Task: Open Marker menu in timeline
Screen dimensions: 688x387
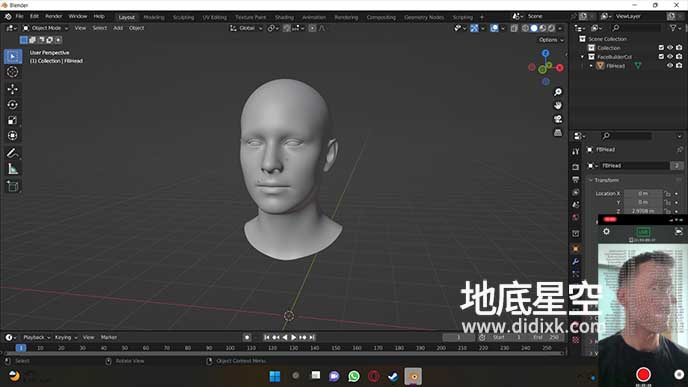Action: 108,337
